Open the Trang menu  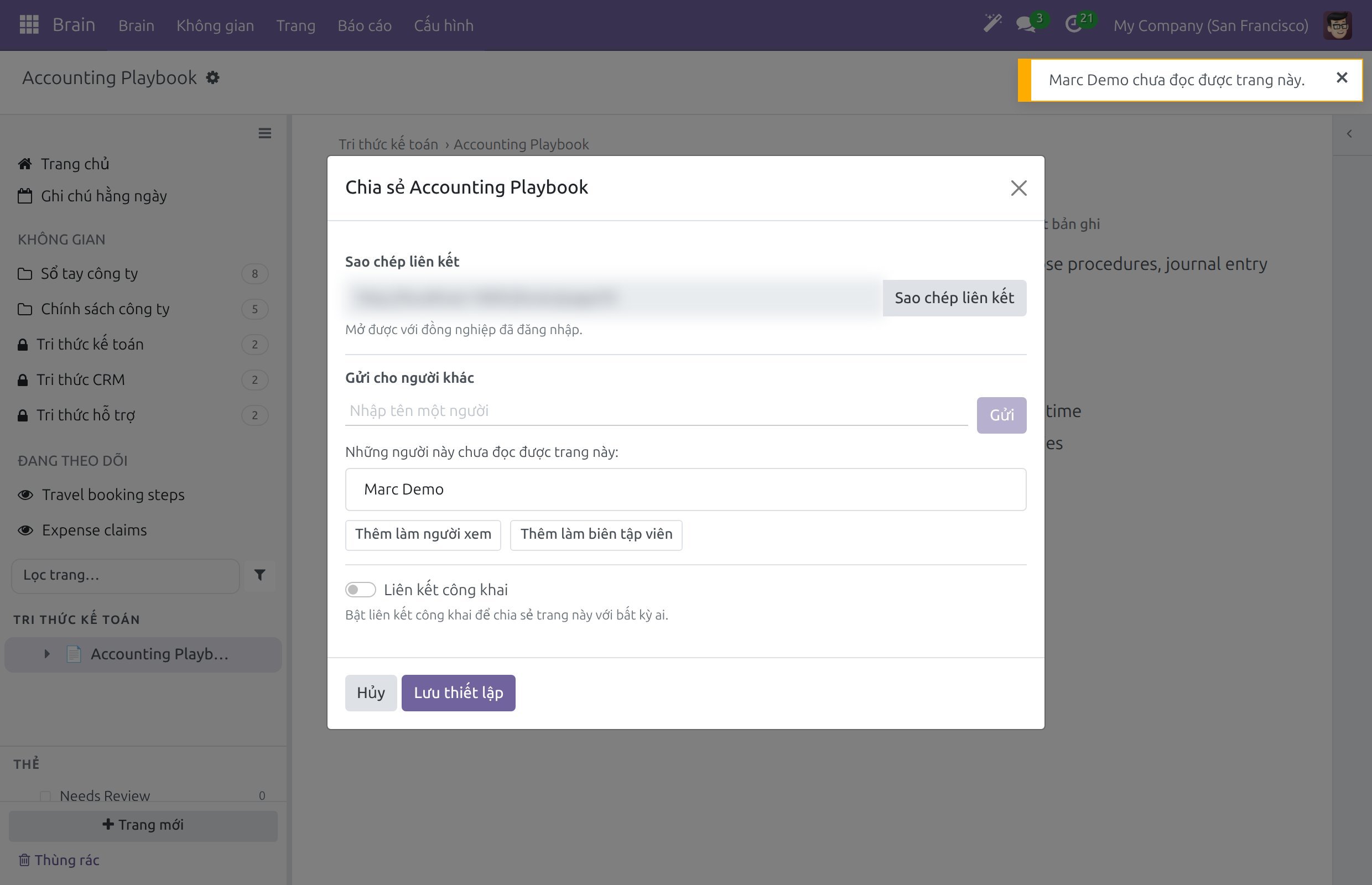(295, 25)
